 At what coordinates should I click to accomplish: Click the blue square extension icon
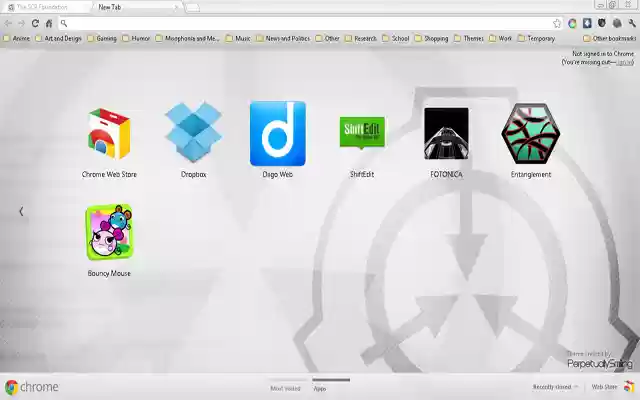pos(587,23)
